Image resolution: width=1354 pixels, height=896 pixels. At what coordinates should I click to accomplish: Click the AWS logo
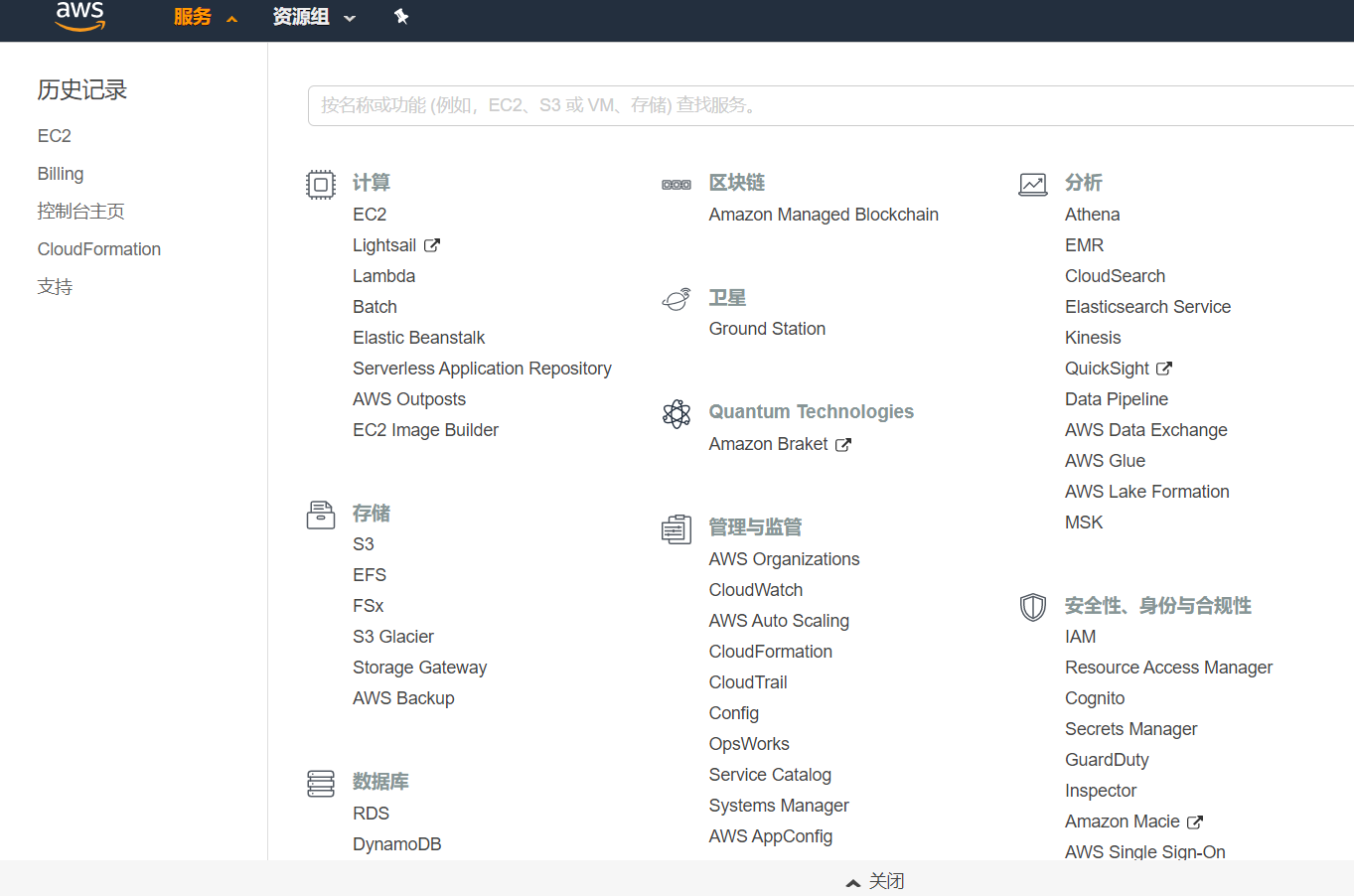pos(80,16)
